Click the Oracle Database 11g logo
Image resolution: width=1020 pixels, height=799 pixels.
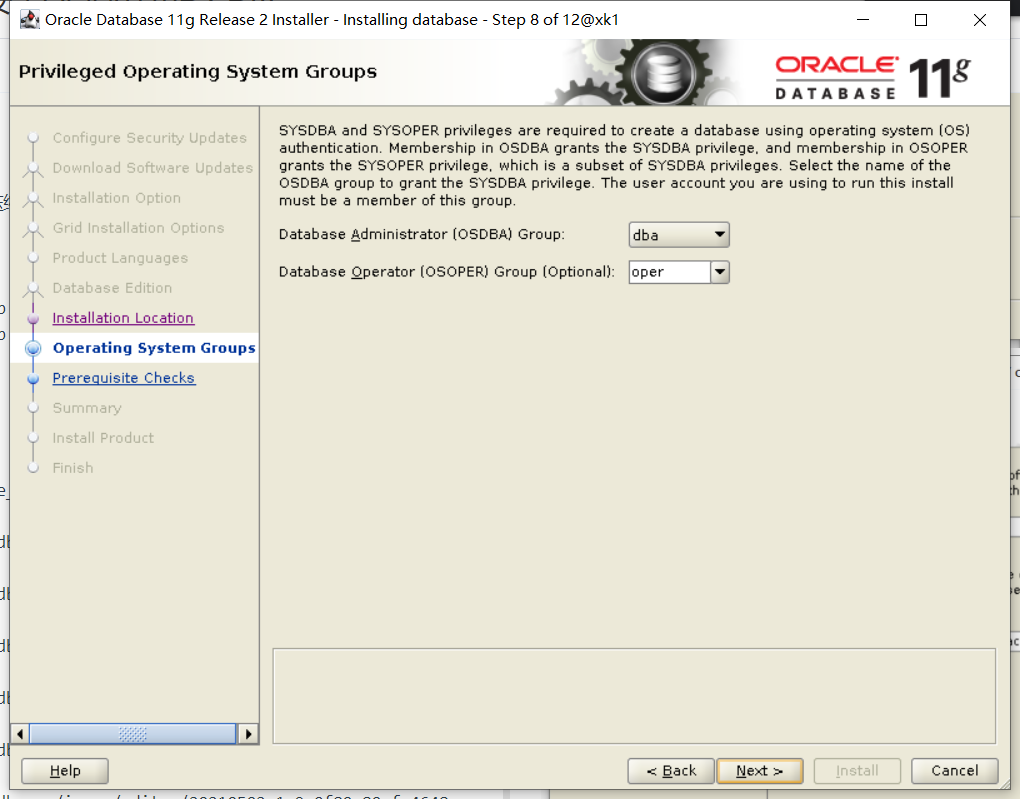click(872, 77)
